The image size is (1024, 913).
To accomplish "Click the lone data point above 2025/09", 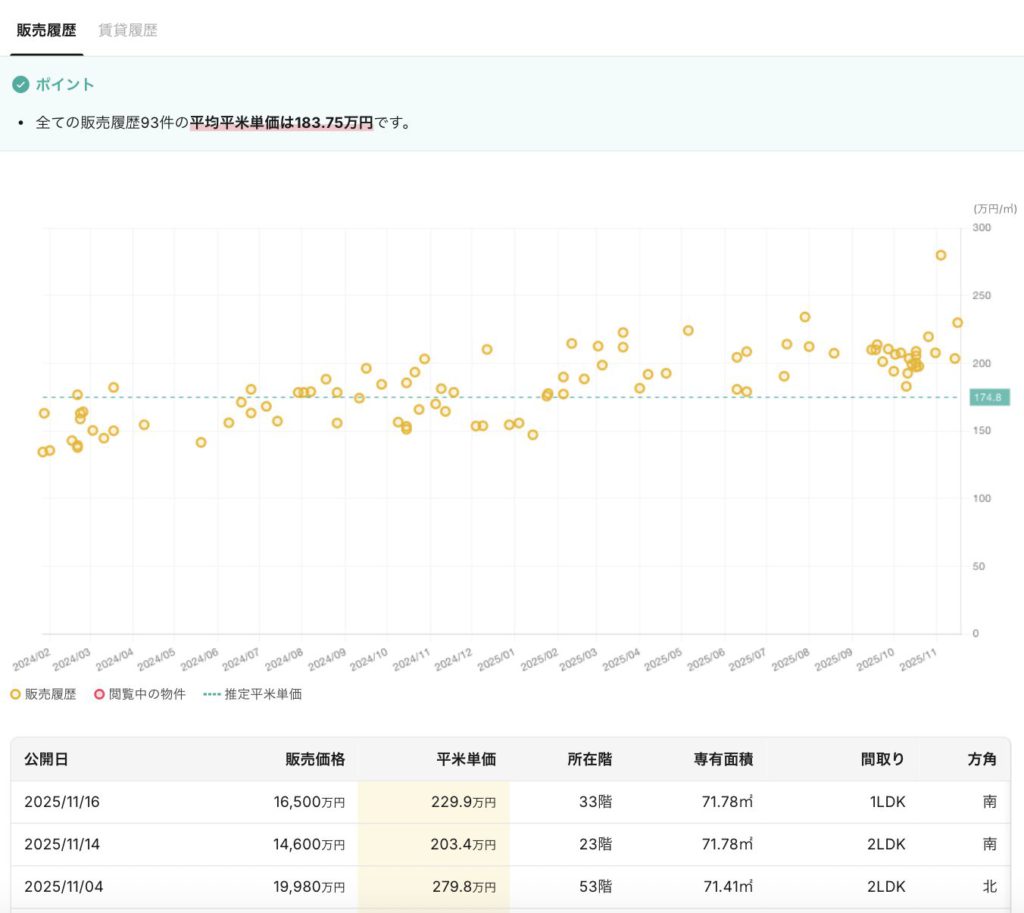I will click(834, 353).
